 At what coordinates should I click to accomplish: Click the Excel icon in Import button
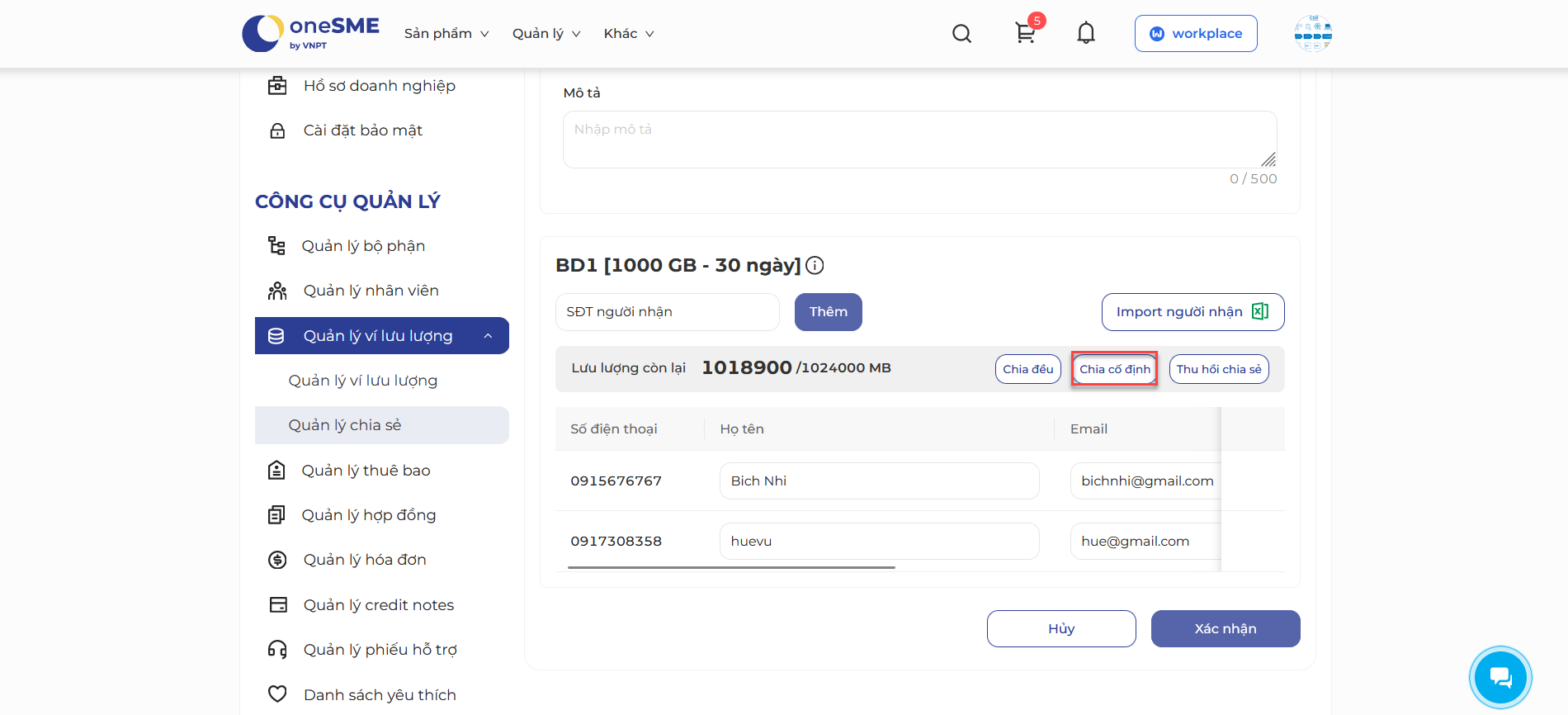point(1260,311)
